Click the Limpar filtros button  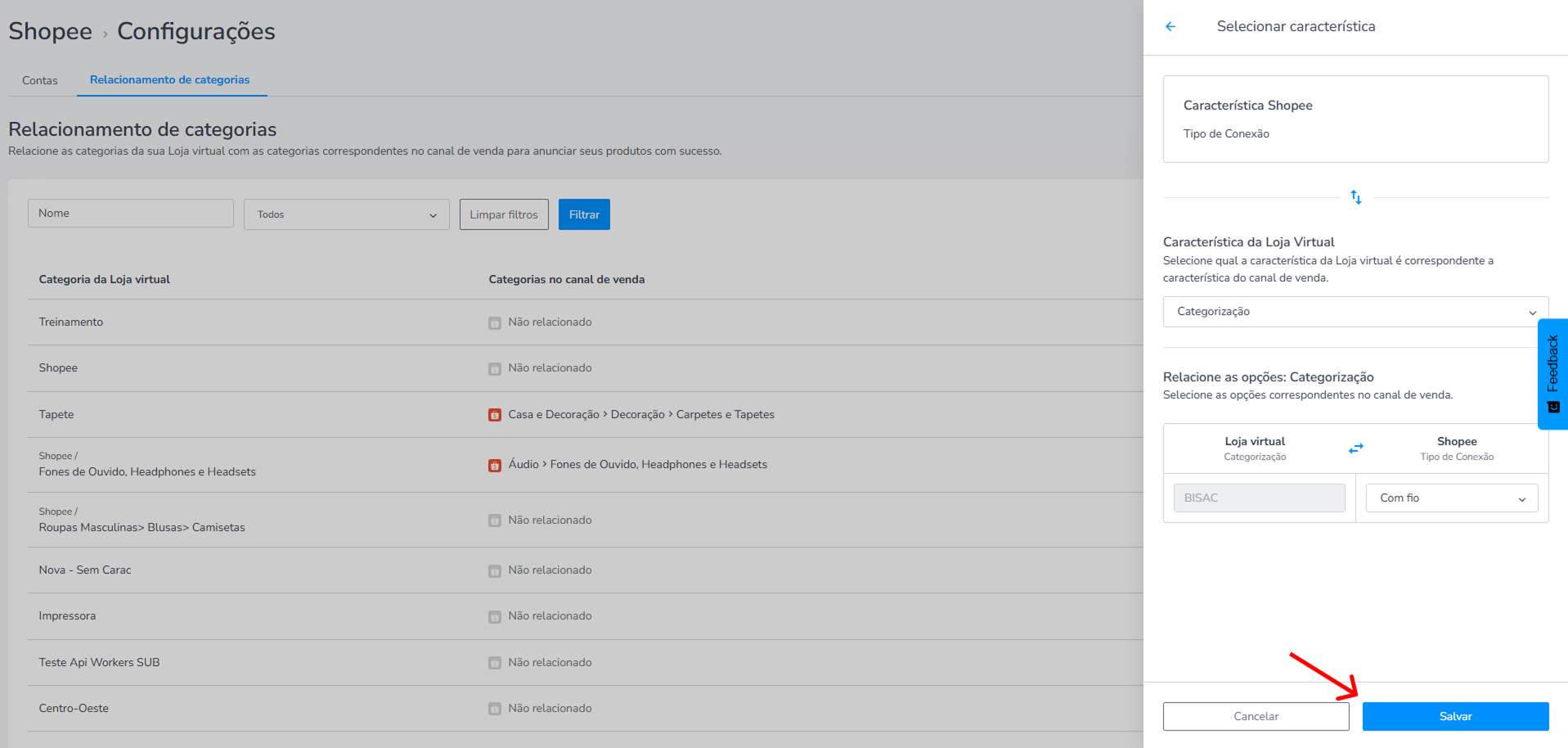[504, 214]
